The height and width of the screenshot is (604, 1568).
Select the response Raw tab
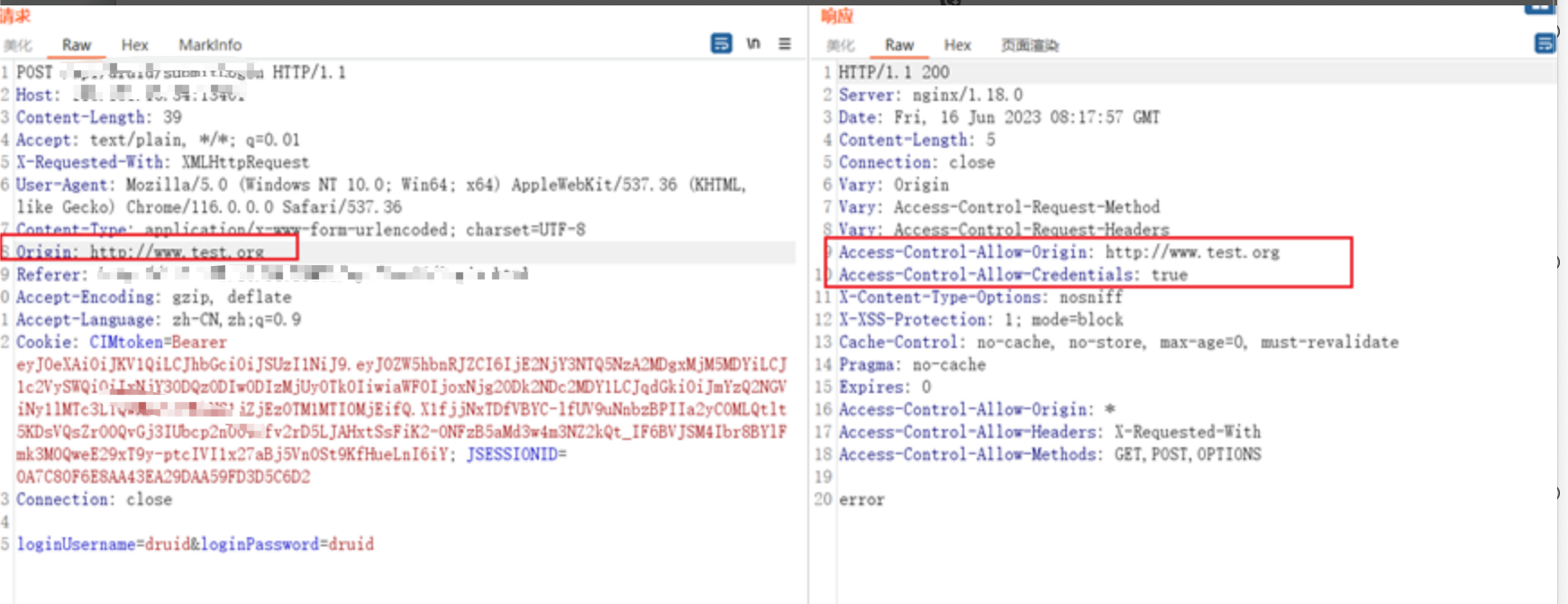pos(898,45)
